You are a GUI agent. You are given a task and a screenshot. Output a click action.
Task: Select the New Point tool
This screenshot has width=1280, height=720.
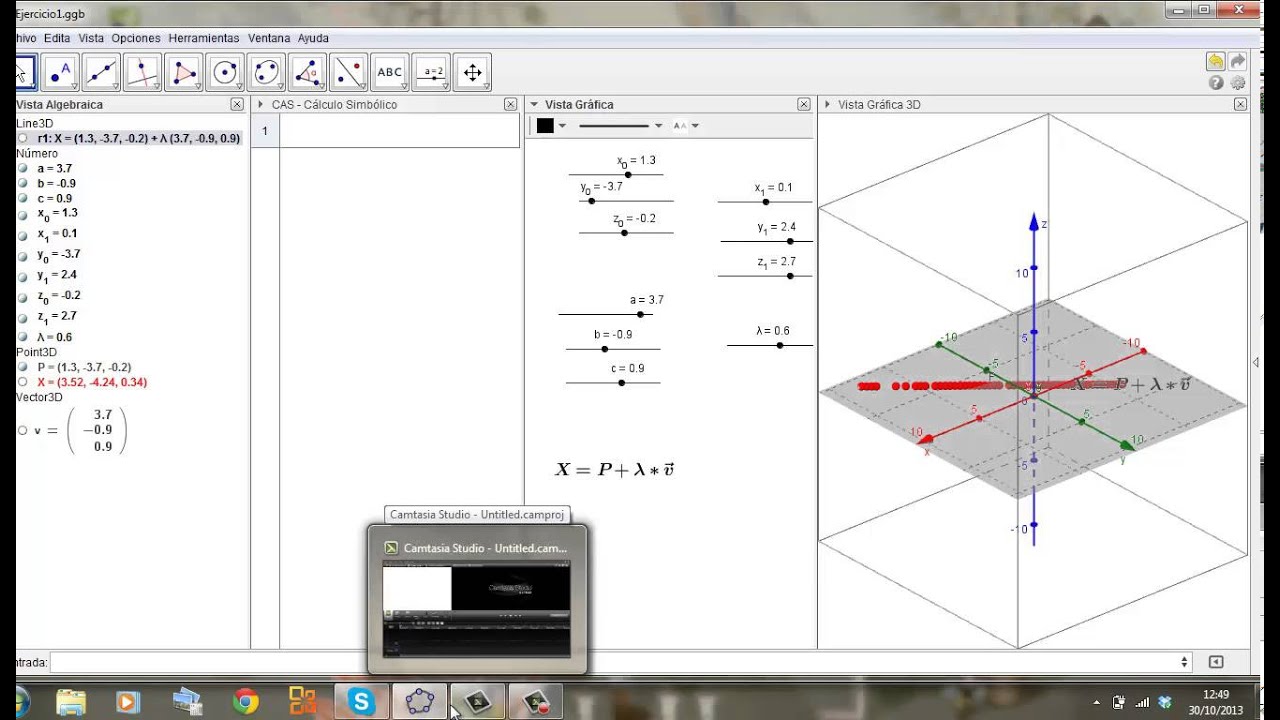(x=61, y=72)
